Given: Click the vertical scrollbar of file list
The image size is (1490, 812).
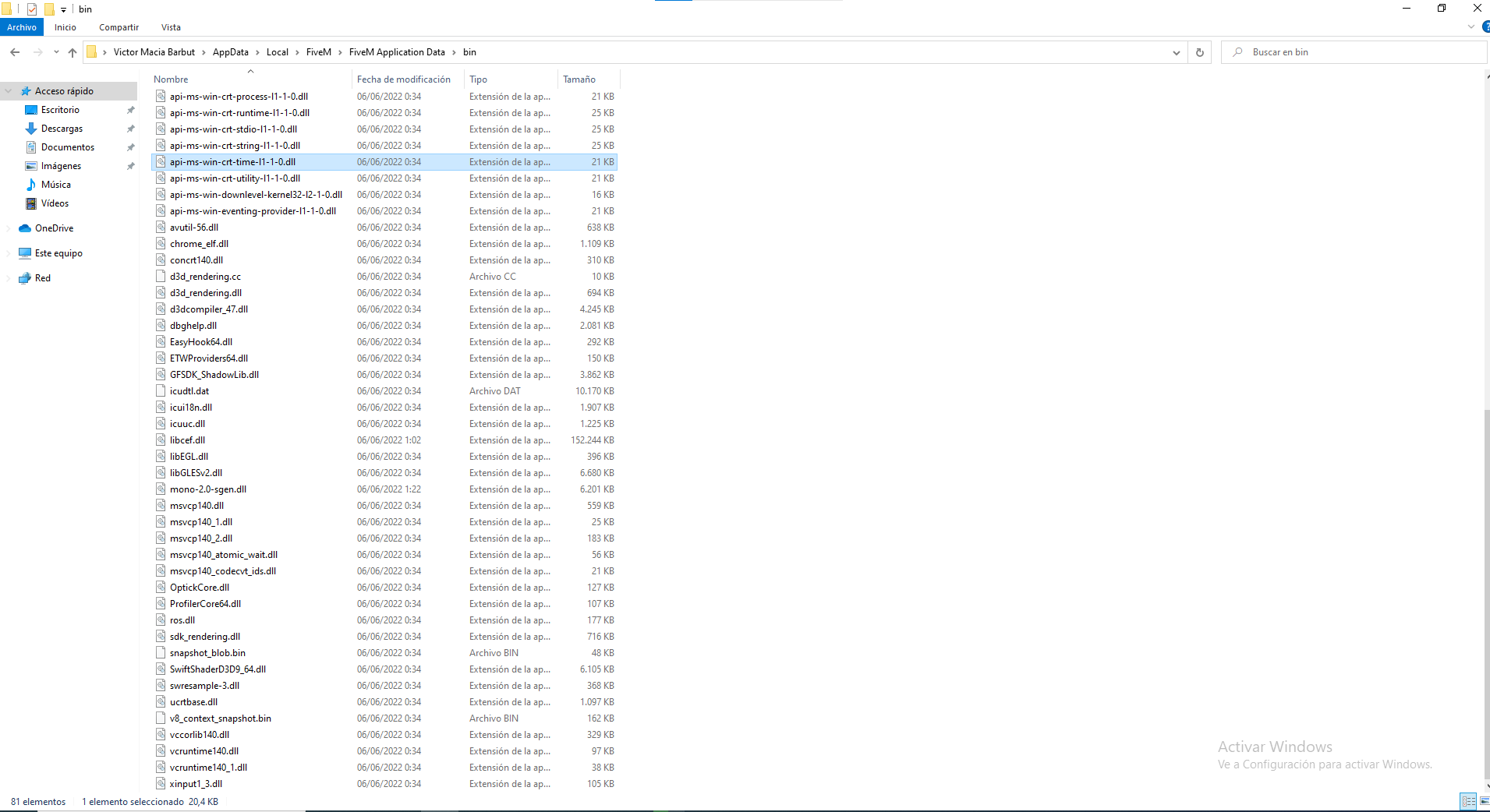Looking at the screenshot, I should [1486, 545].
